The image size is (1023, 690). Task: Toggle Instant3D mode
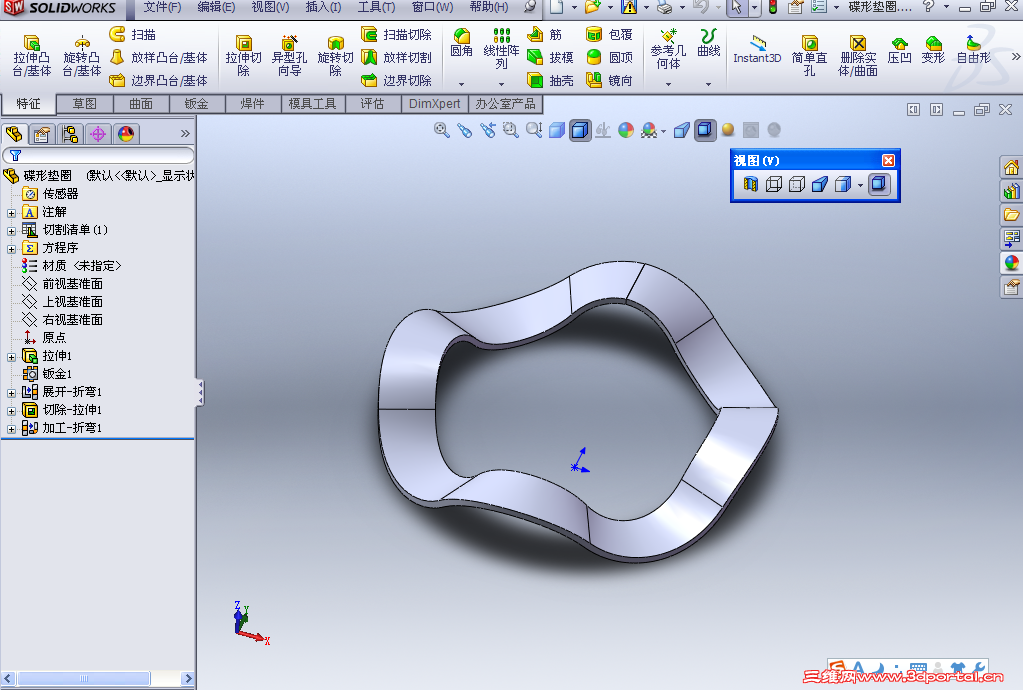coord(757,50)
